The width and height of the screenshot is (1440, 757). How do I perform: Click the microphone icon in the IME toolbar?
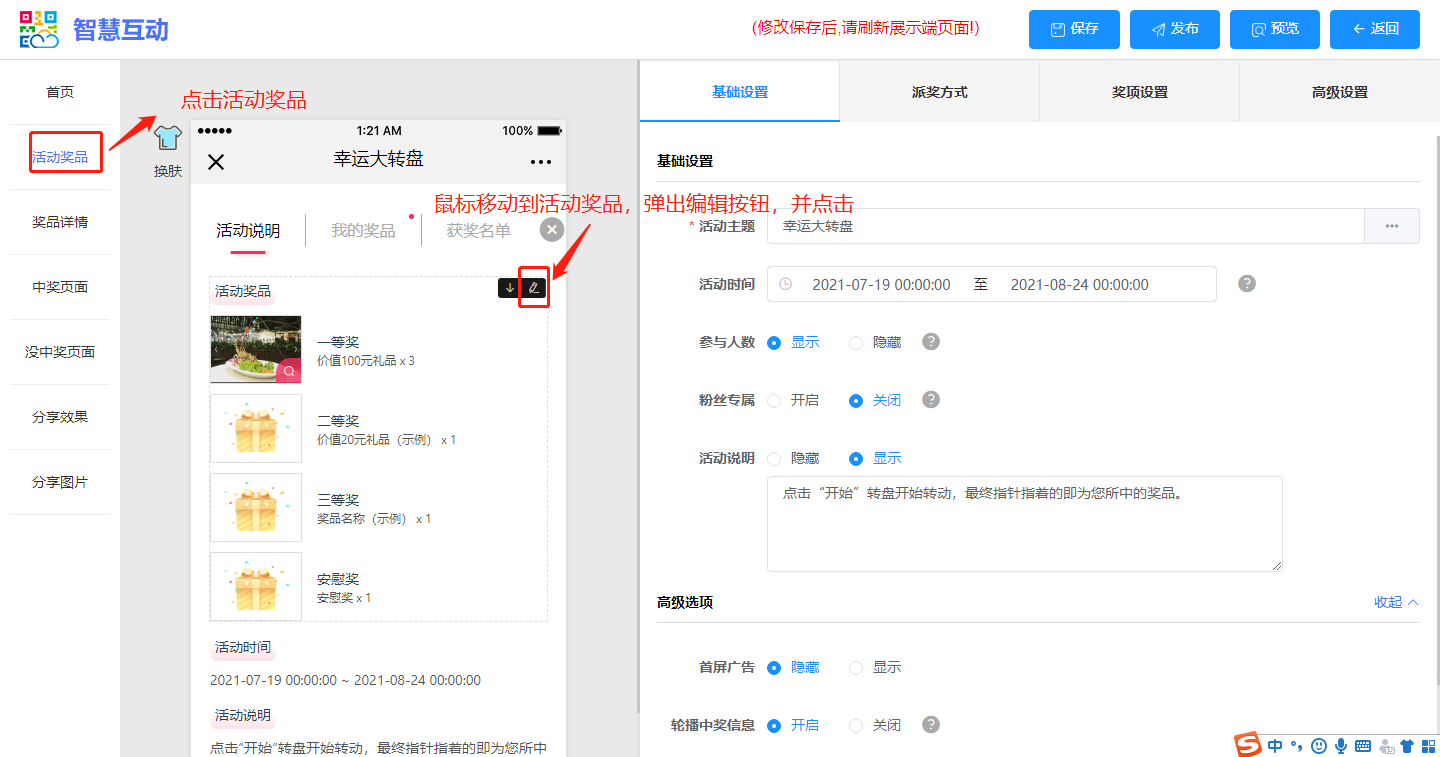coord(1341,746)
